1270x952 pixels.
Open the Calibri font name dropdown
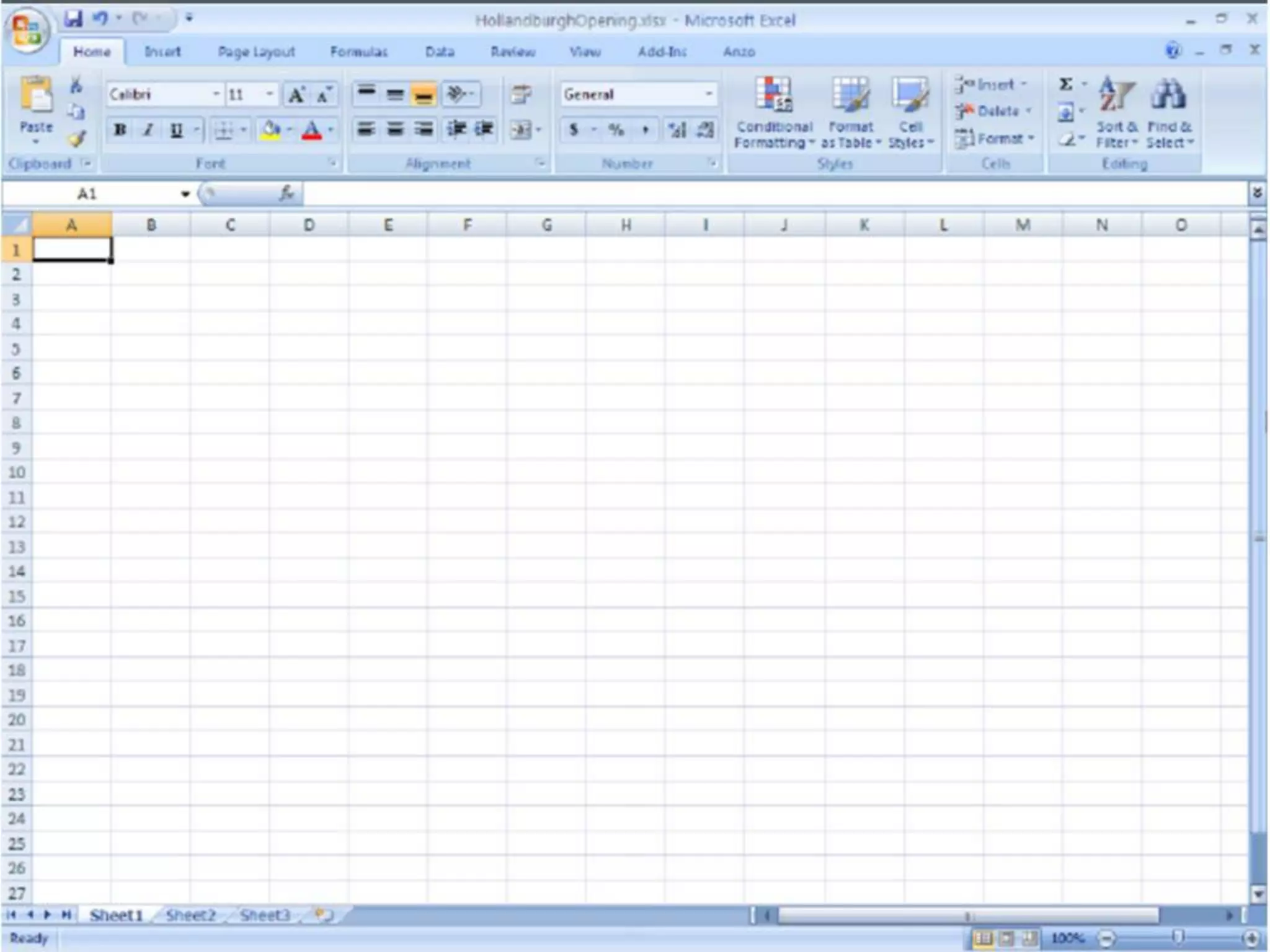click(x=216, y=94)
